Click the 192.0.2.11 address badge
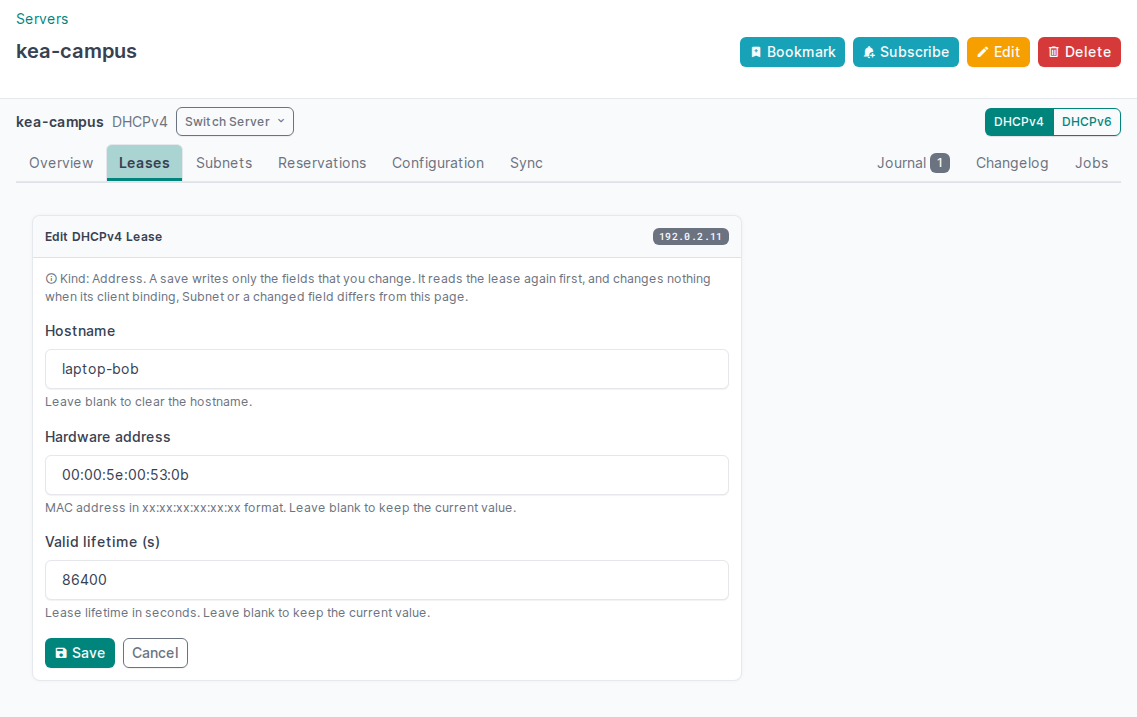This screenshot has height=717, width=1137. pyautogui.click(x=690, y=237)
